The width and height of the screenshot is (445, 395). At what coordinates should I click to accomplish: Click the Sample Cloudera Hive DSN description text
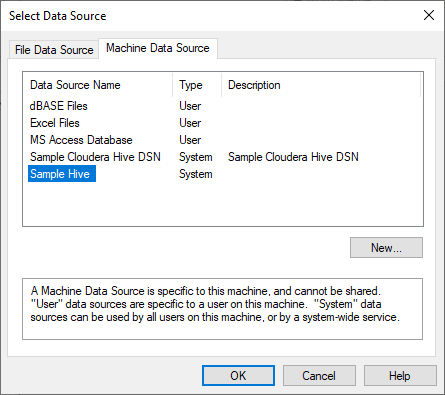click(293, 157)
